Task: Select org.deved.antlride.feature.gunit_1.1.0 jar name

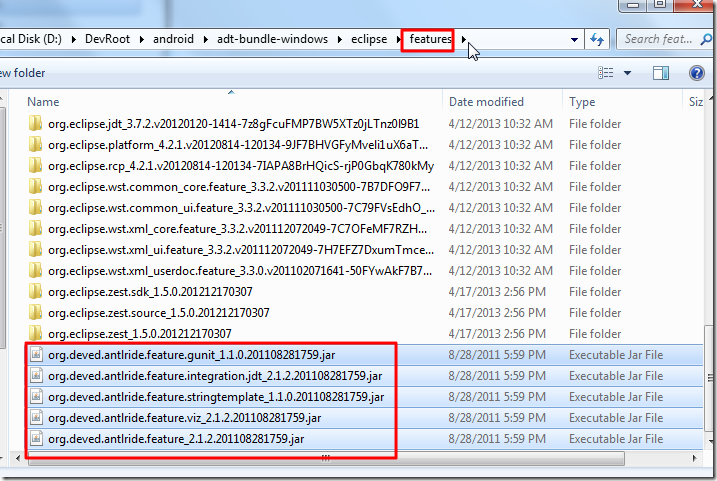Action: 192,355
